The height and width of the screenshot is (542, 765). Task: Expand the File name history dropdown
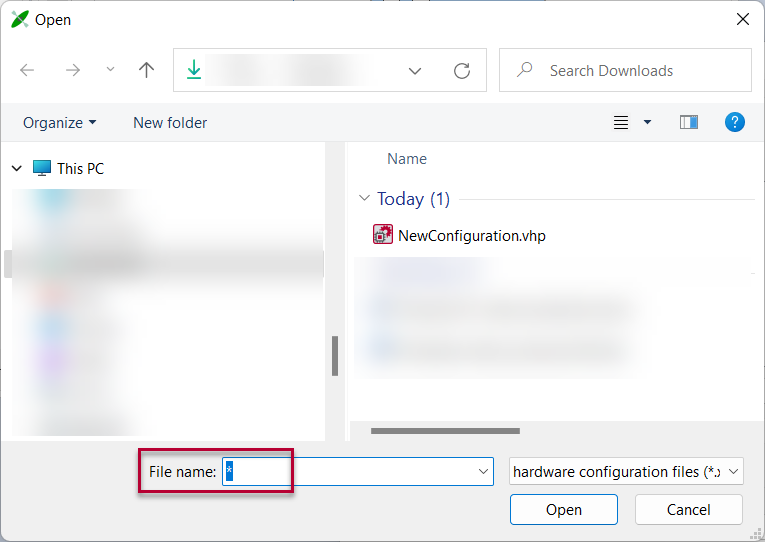point(484,471)
